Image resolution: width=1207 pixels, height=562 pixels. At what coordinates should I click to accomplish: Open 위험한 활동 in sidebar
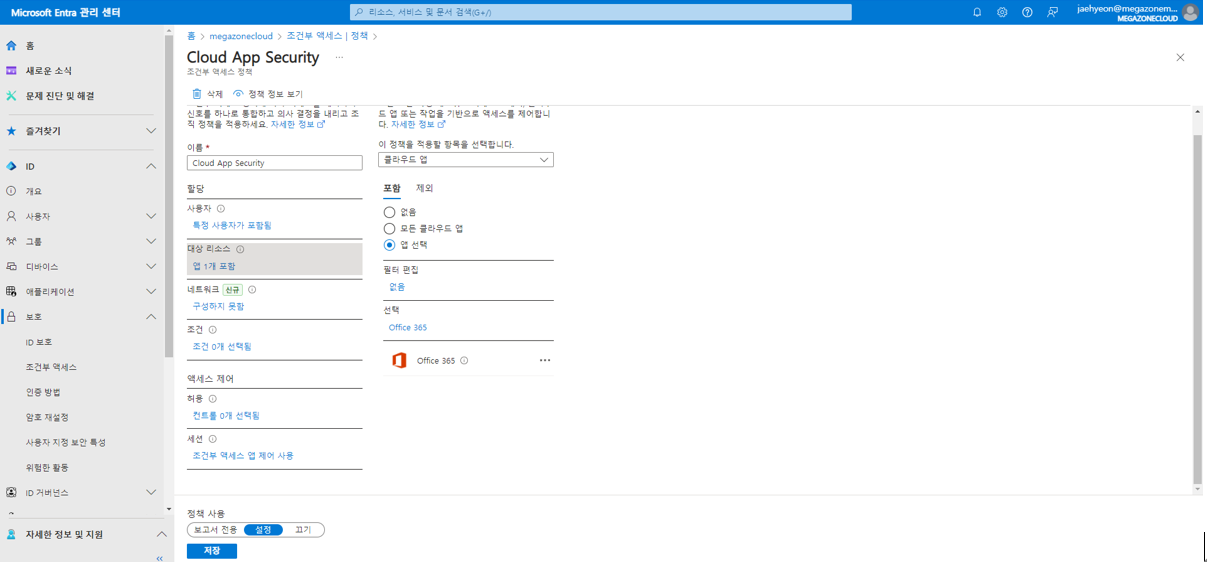point(47,467)
